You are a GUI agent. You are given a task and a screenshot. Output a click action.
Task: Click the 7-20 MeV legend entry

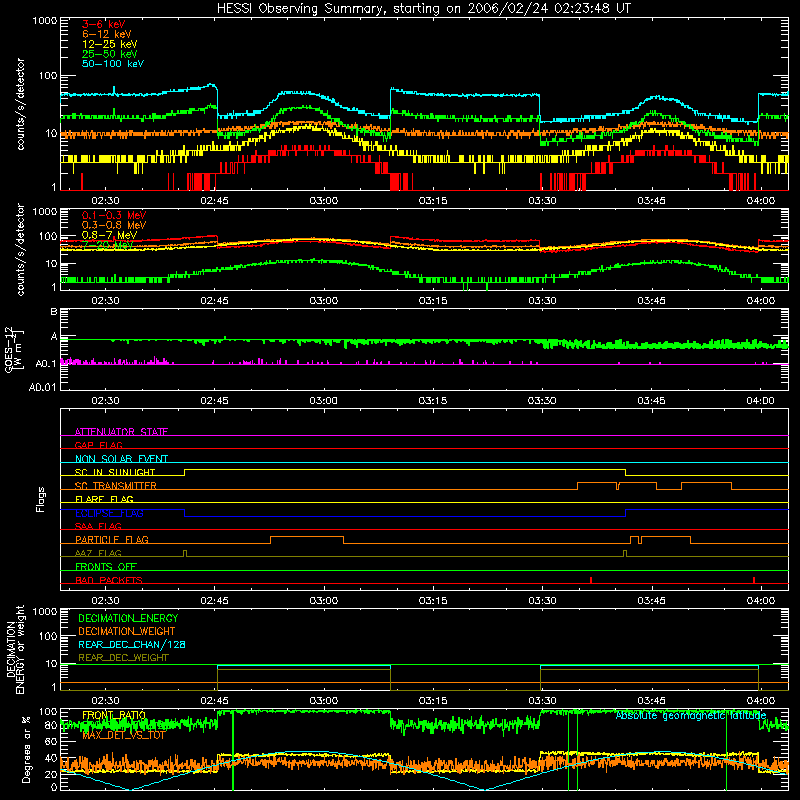(x=108, y=245)
